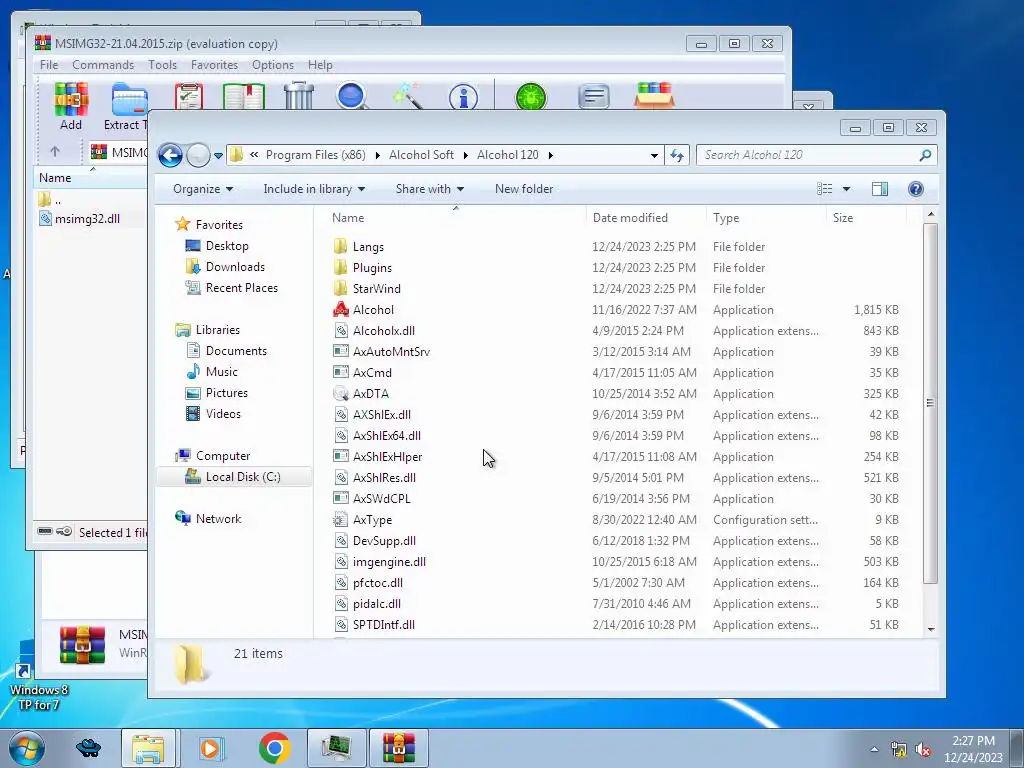Open the Windows Start button
1024x768 pixels.
click(x=26, y=748)
